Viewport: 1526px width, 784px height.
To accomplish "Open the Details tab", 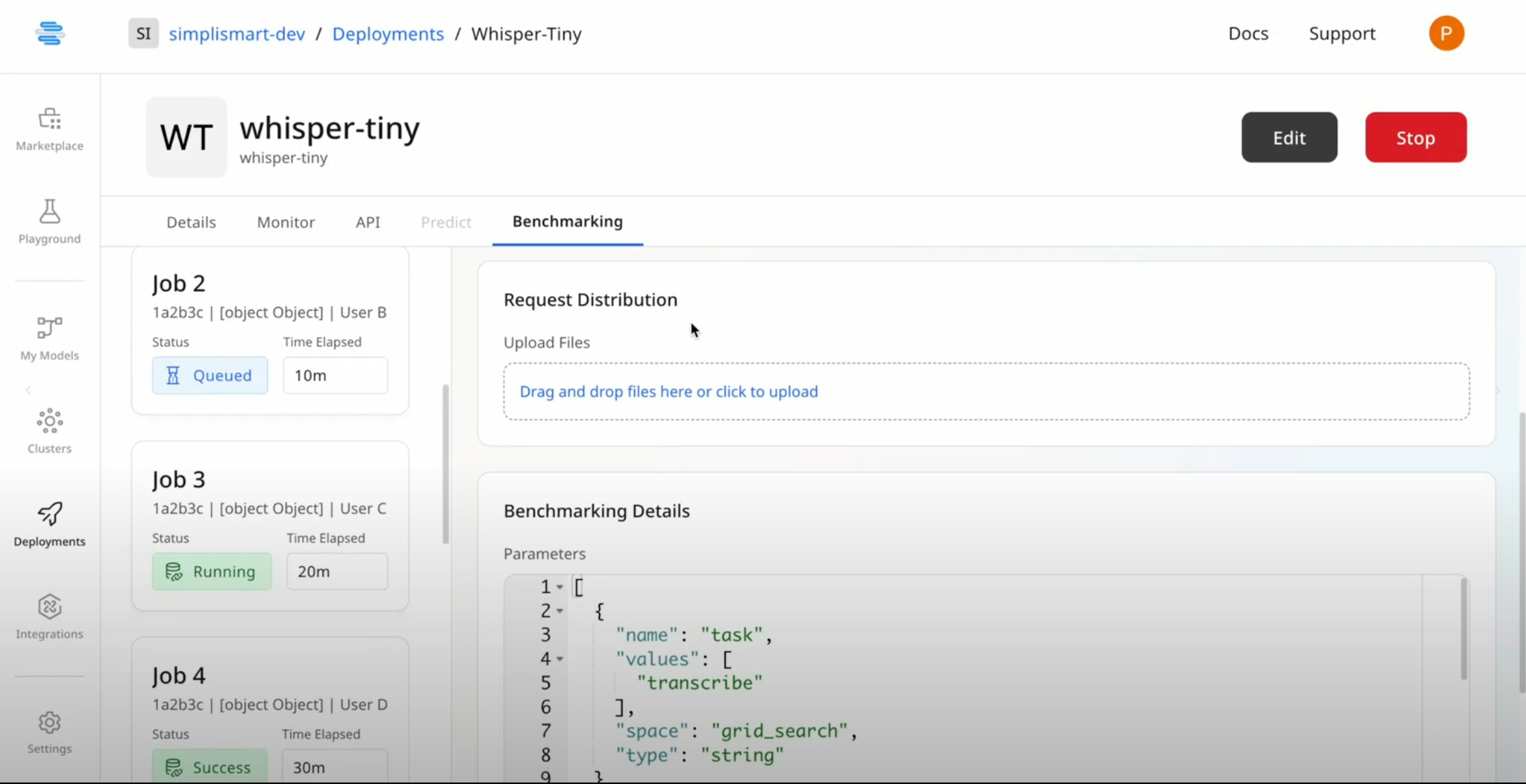I will 191,222.
